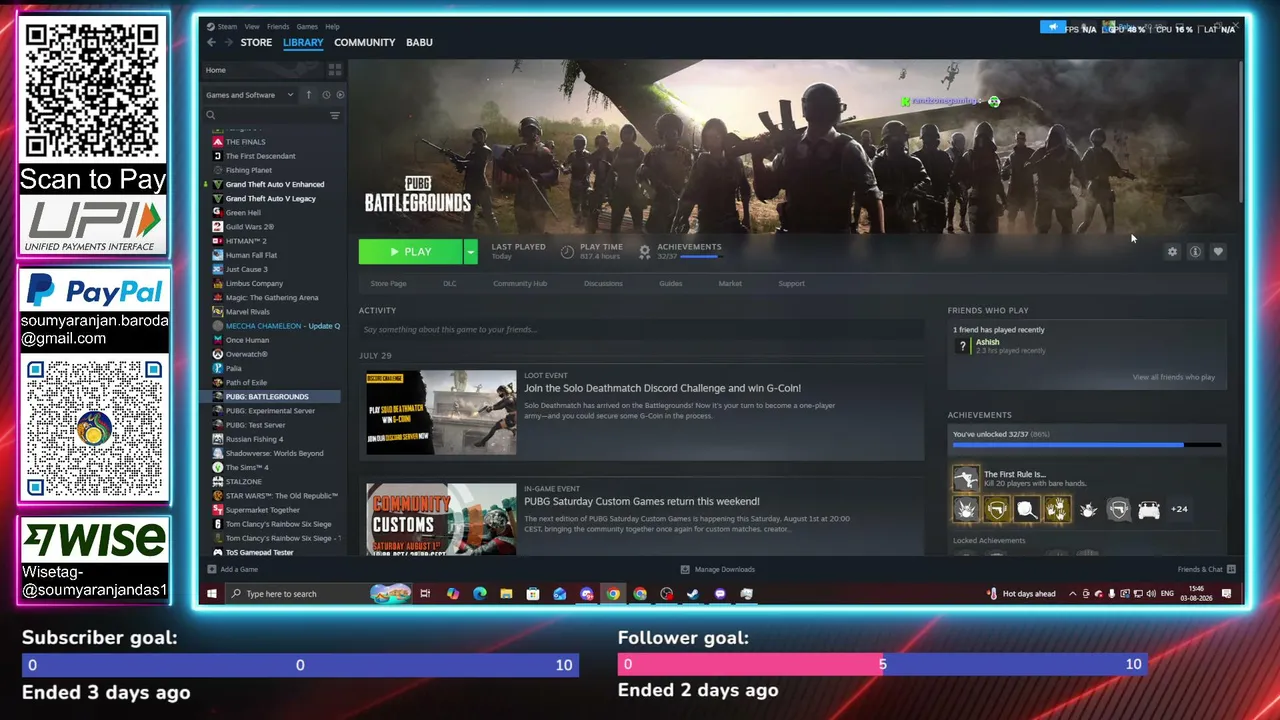The height and width of the screenshot is (720, 1280).
Task: Open the Windows Start button
Action: 211,594
